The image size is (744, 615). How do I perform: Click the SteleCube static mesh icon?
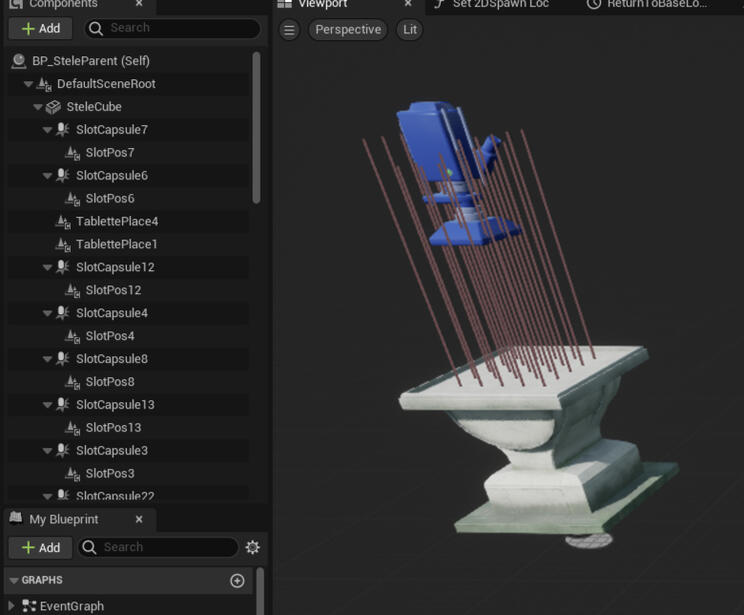53,107
